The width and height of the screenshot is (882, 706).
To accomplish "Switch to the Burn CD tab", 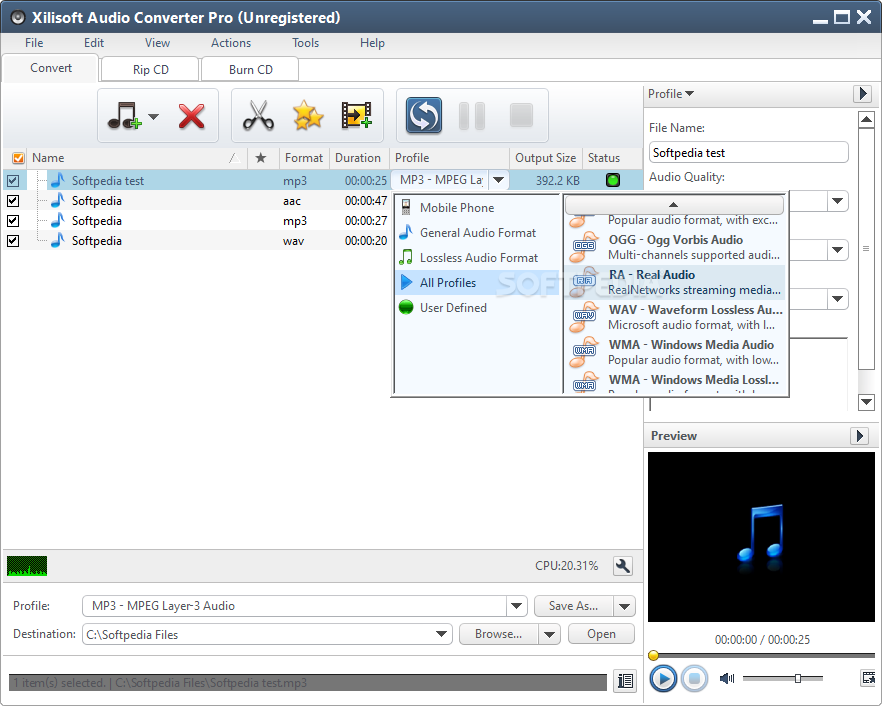I will point(250,69).
